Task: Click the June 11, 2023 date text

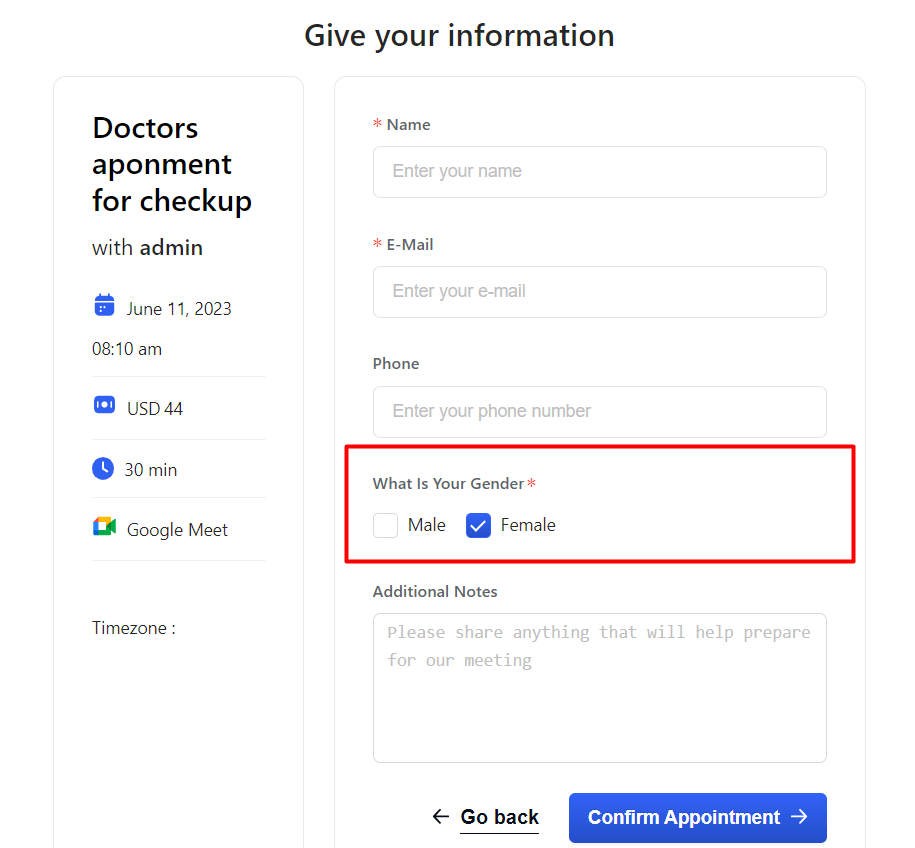Action: pos(179,309)
